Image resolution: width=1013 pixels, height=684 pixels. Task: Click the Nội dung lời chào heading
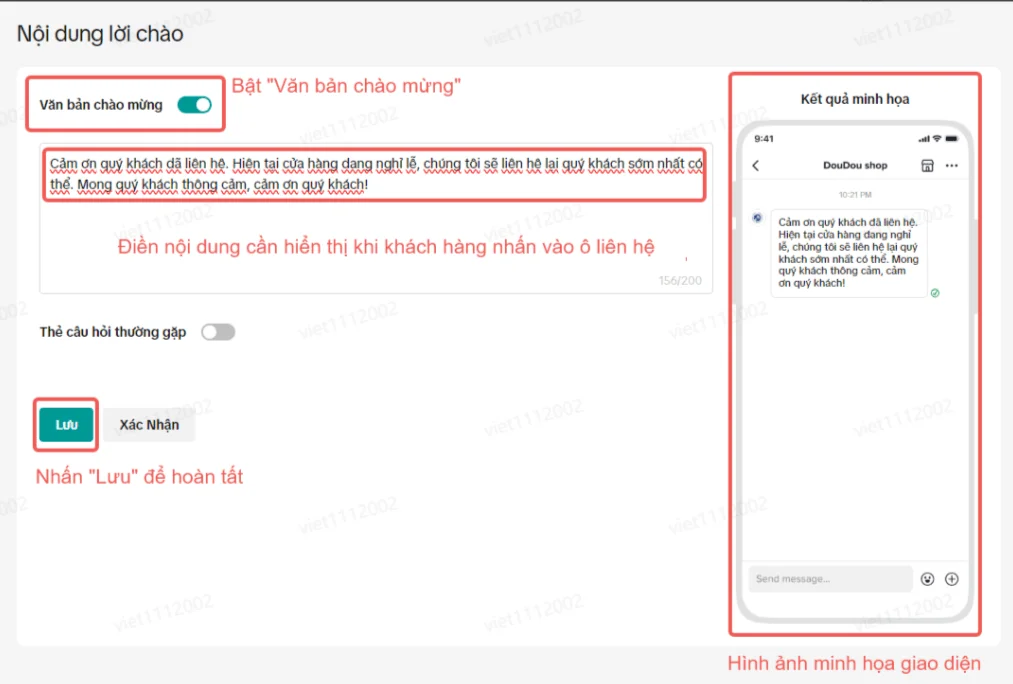point(100,34)
